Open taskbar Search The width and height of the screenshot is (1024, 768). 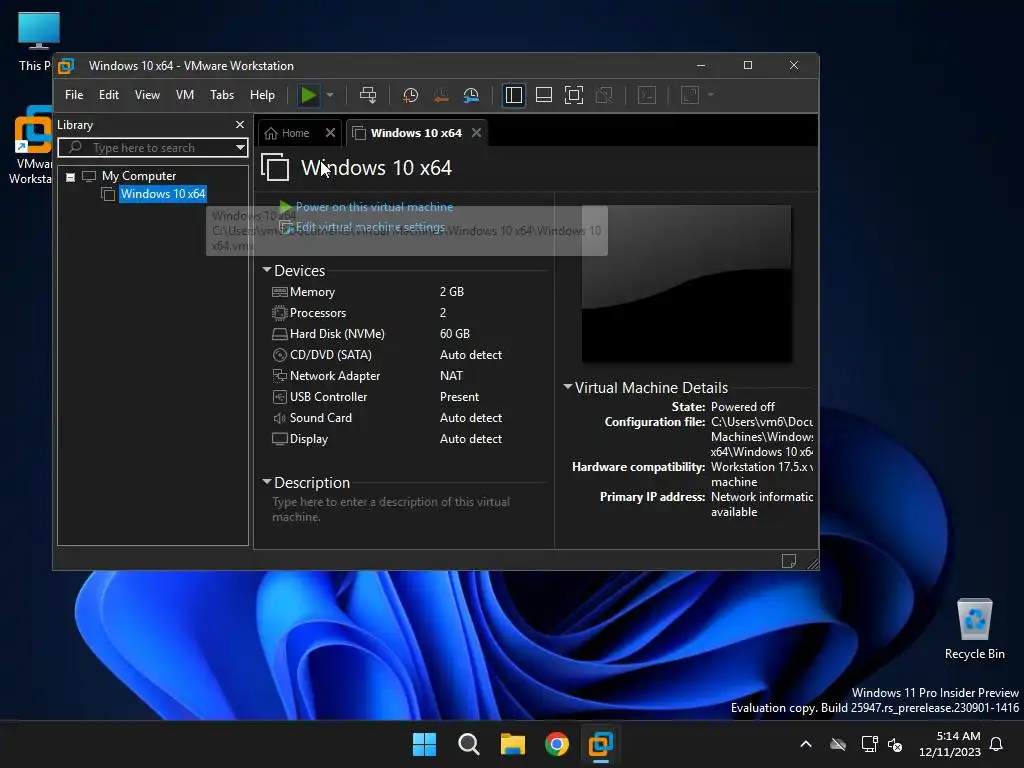468,744
